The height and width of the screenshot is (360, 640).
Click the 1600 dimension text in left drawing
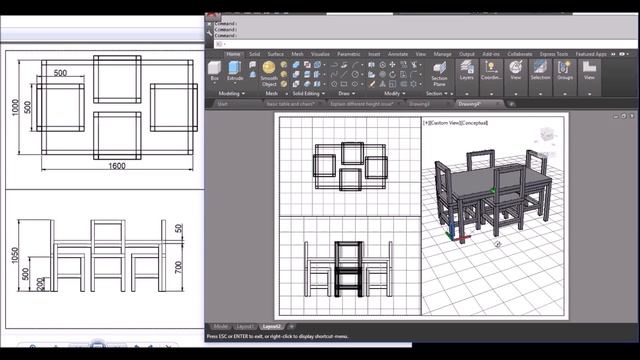coord(117,166)
